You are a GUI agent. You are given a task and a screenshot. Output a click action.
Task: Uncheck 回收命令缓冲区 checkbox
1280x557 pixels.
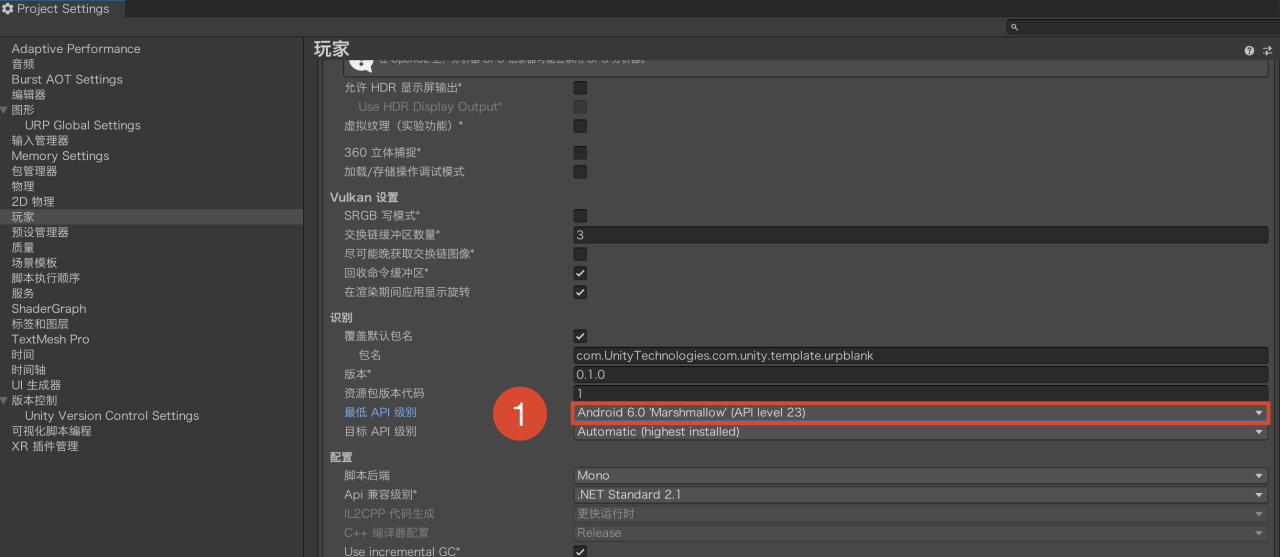580,273
